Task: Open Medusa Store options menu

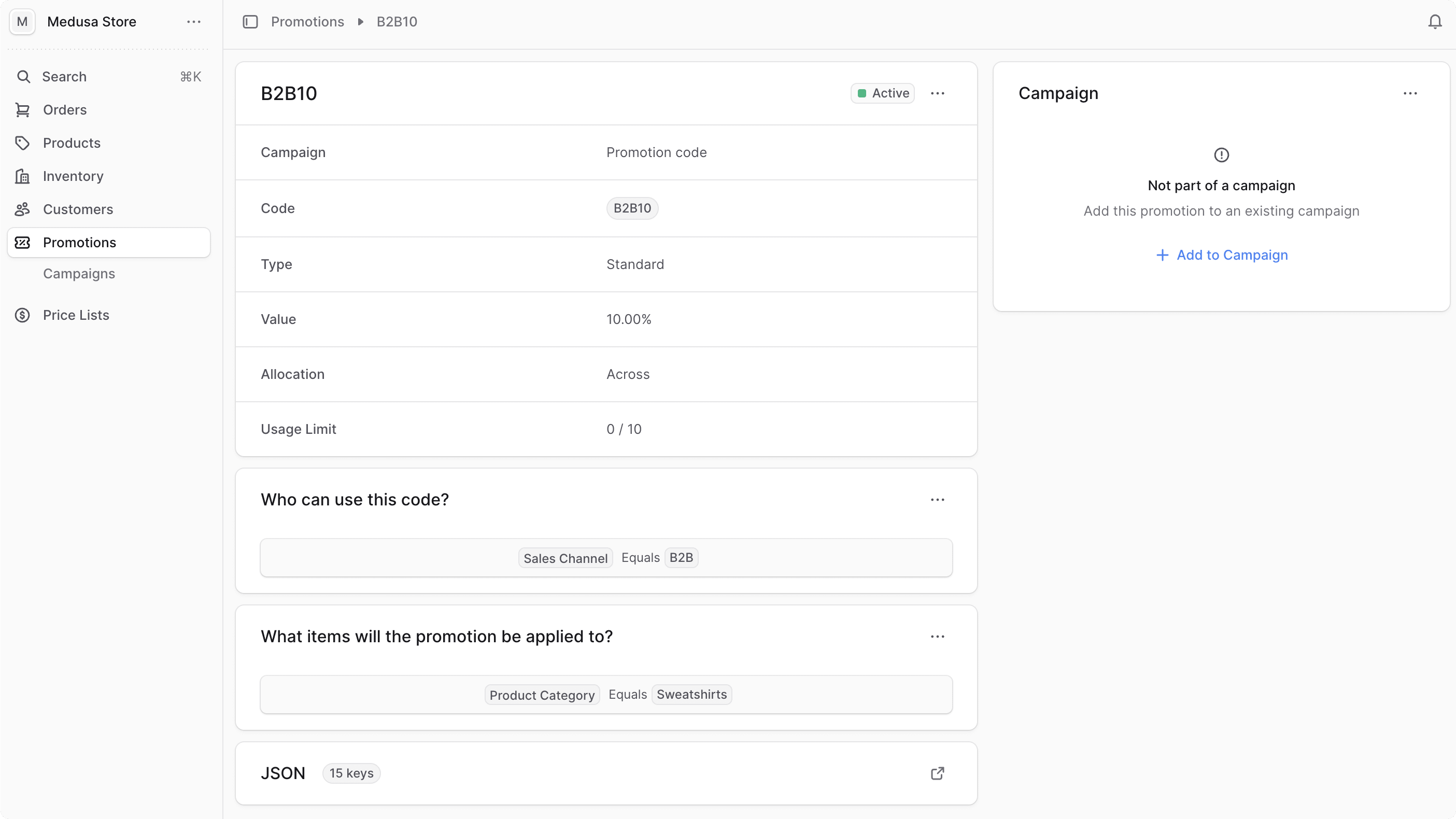Action: pos(194,21)
